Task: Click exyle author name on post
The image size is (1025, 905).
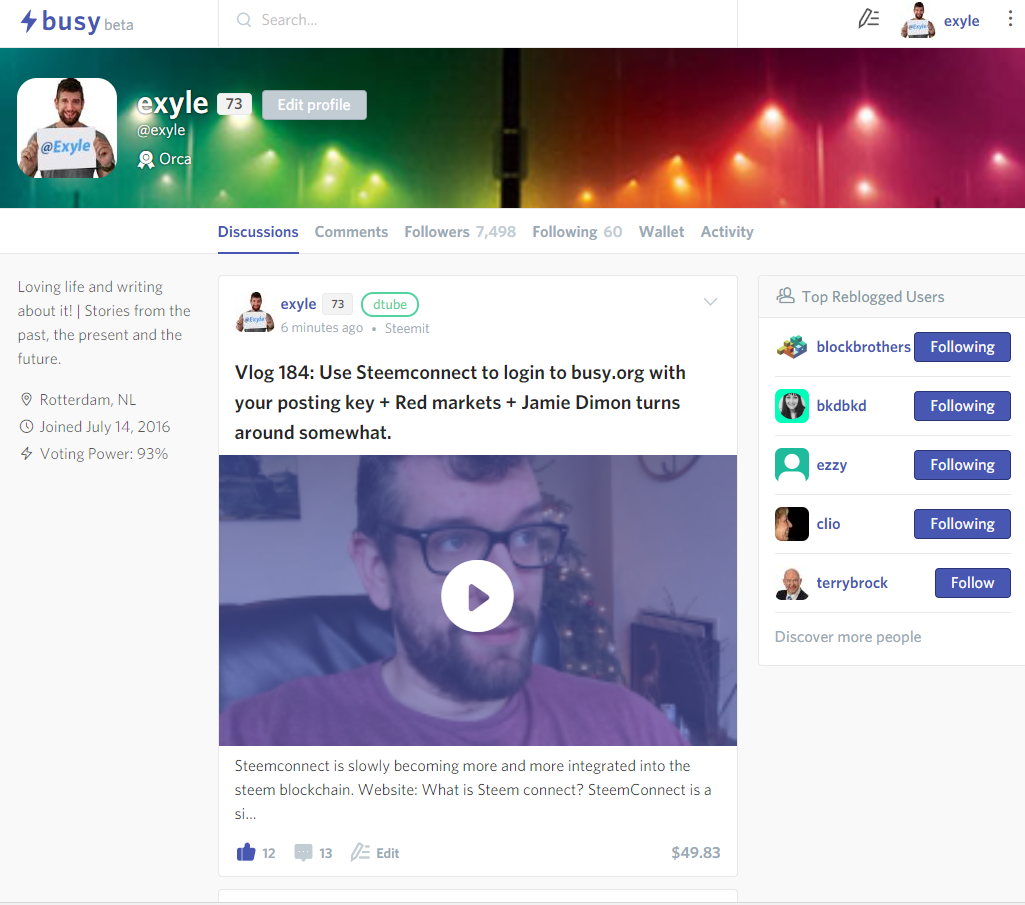Action: coord(298,304)
